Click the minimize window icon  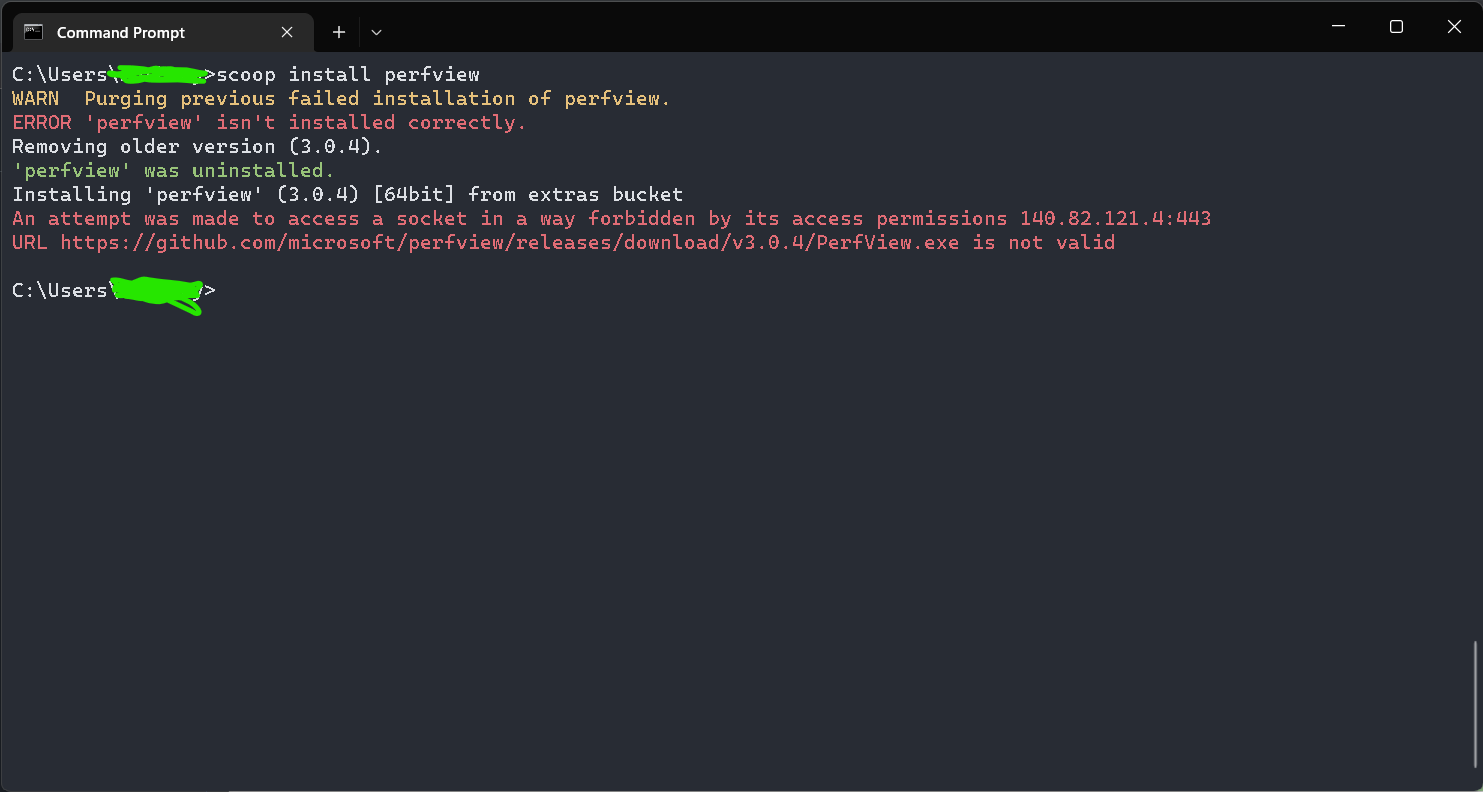pyautogui.click(x=1338, y=26)
